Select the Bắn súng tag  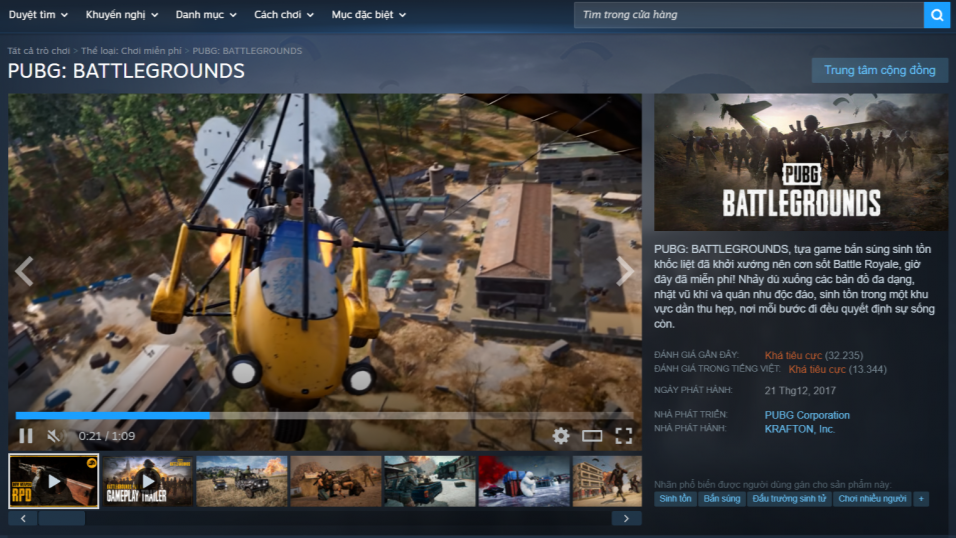point(721,499)
